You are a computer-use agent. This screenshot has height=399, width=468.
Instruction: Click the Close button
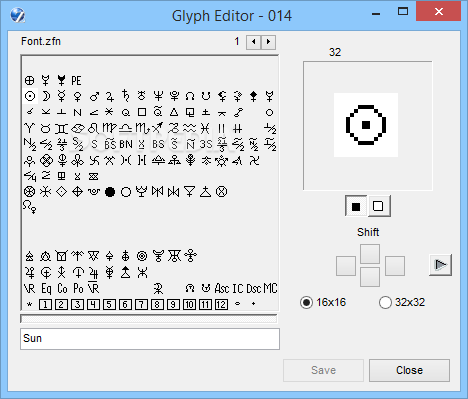(x=409, y=370)
